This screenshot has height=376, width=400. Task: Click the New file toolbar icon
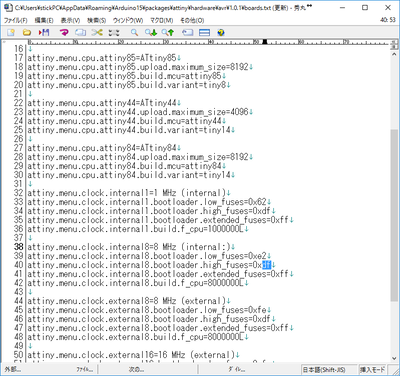(x=11, y=32)
